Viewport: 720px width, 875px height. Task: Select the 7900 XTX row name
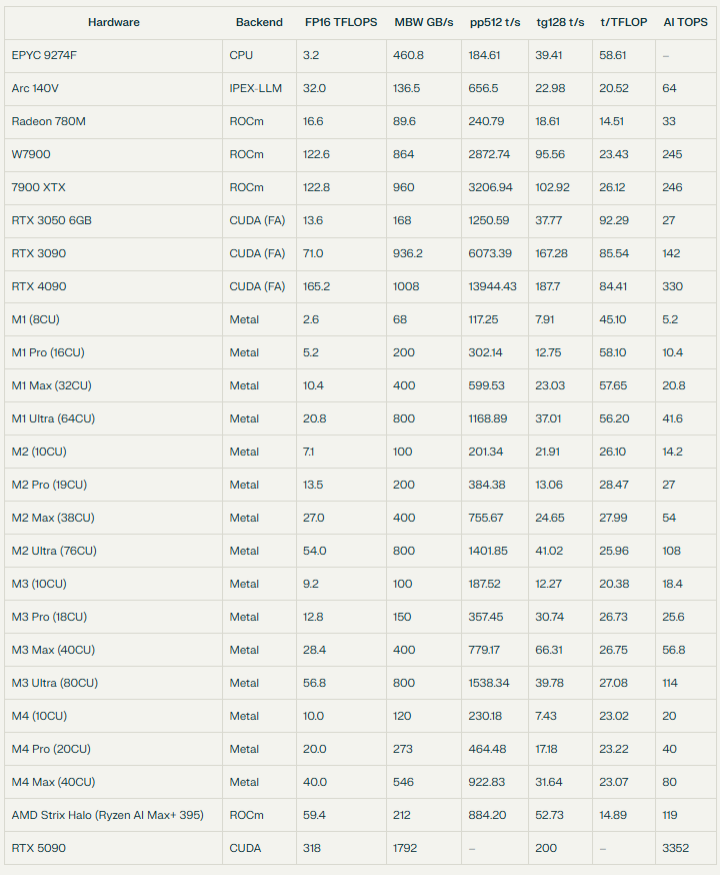click(39, 188)
